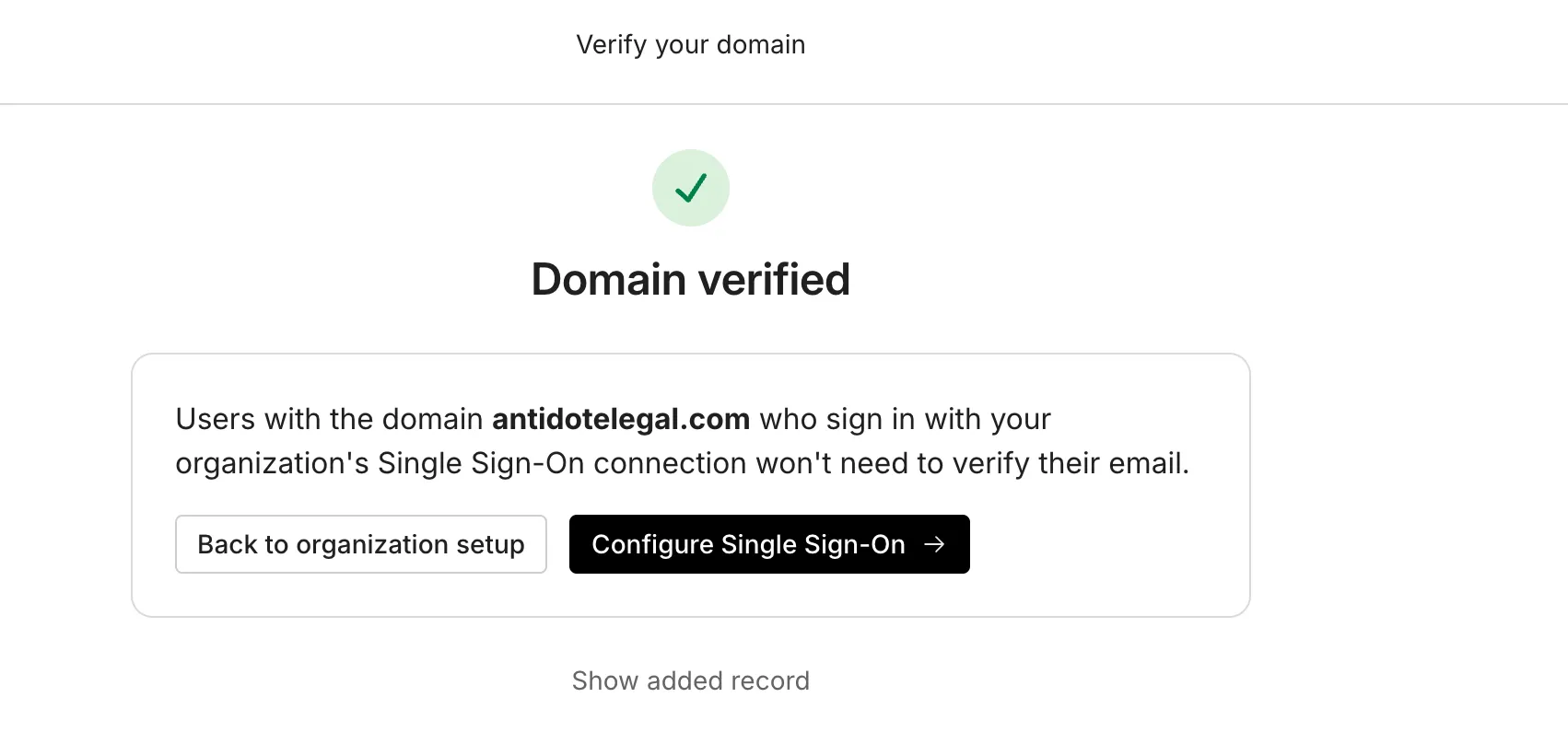Expand the hidden DNS record section
This screenshot has width=1568, height=744.
[x=691, y=680]
